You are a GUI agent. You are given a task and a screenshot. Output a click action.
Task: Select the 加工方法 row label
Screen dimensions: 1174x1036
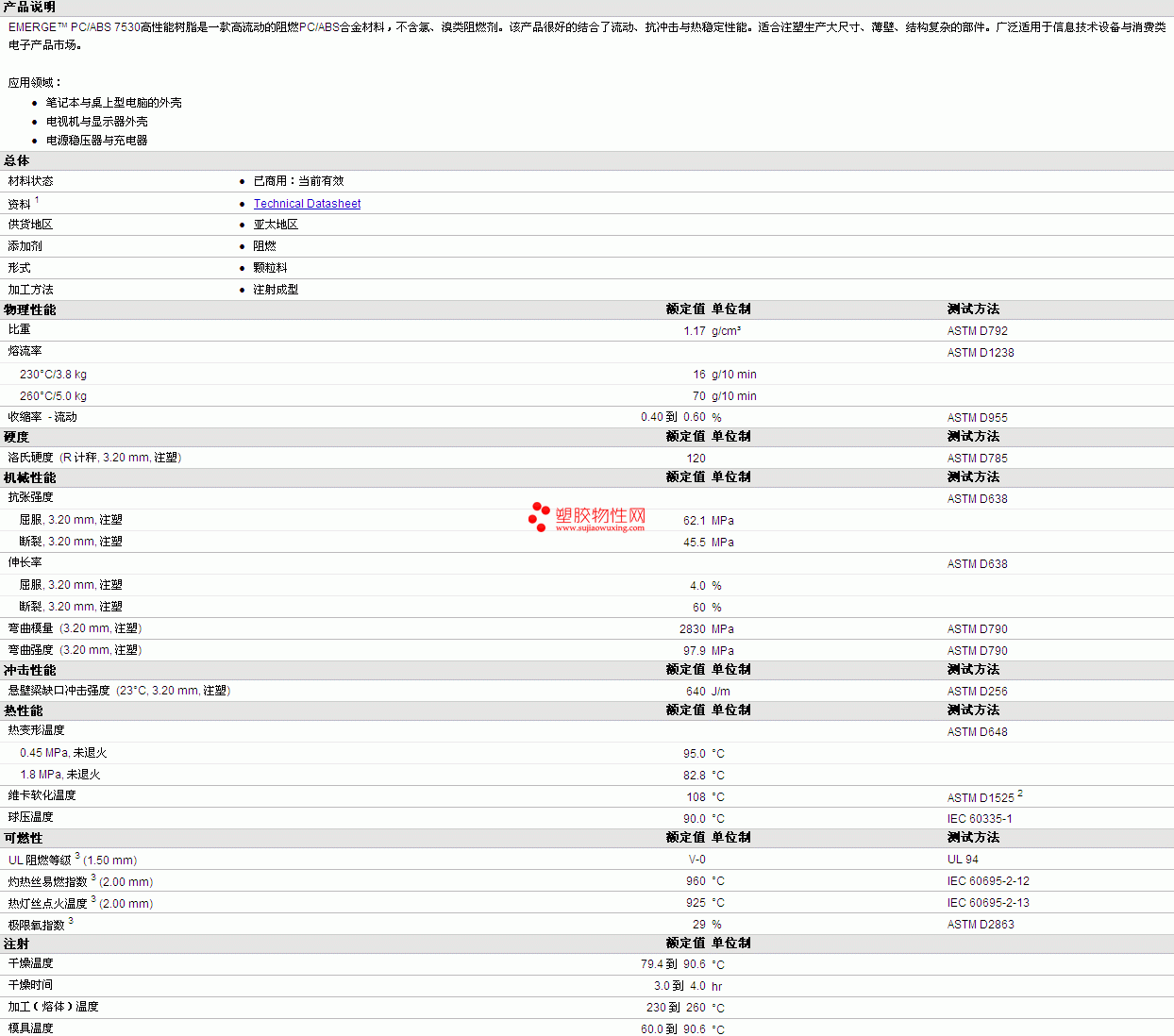[30, 290]
